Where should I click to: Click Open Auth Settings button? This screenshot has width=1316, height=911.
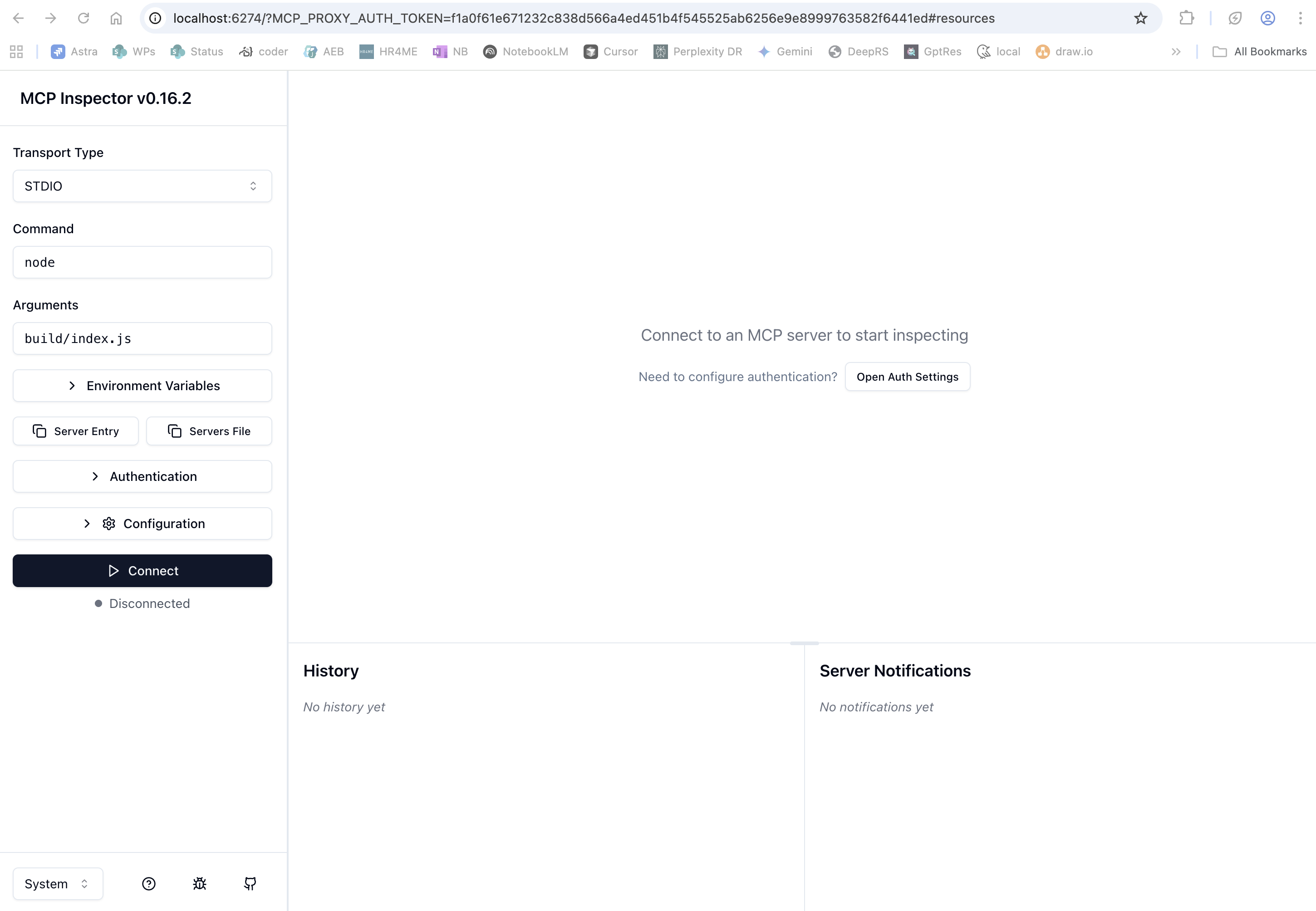pyautogui.click(x=907, y=377)
